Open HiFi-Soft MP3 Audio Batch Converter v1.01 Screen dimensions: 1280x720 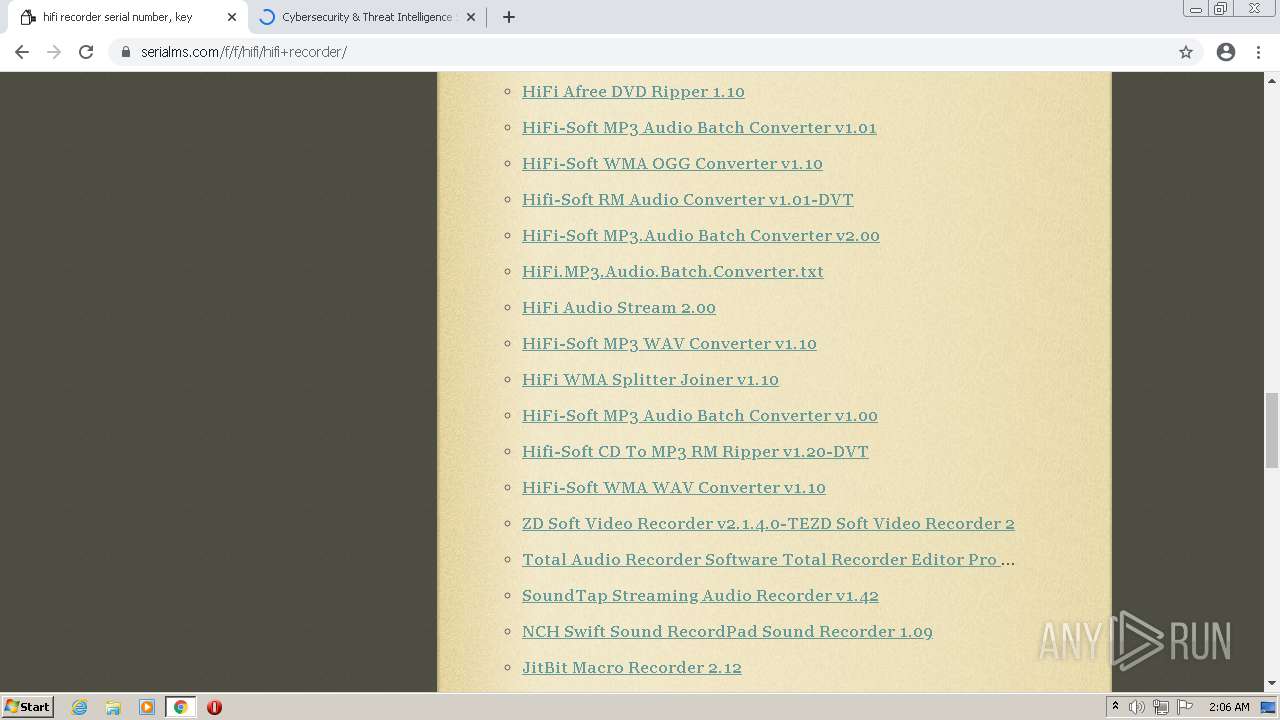(699, 127)
